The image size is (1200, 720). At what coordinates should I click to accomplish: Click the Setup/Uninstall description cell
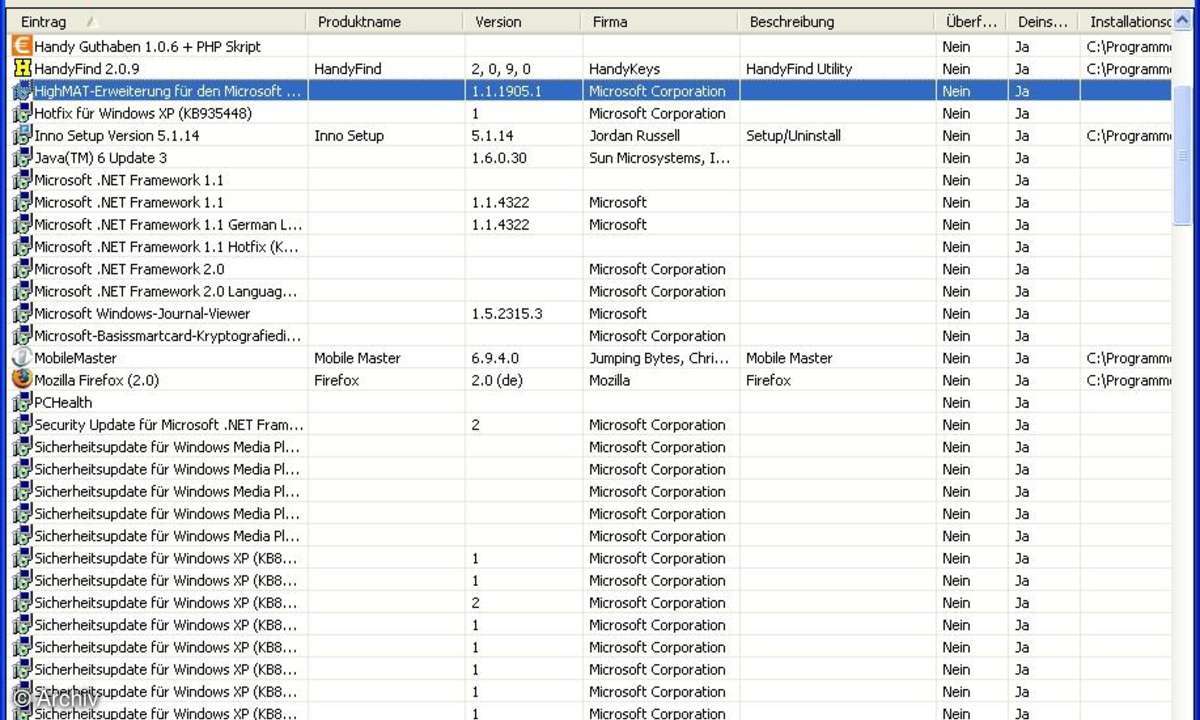click(x=793, y=135)
